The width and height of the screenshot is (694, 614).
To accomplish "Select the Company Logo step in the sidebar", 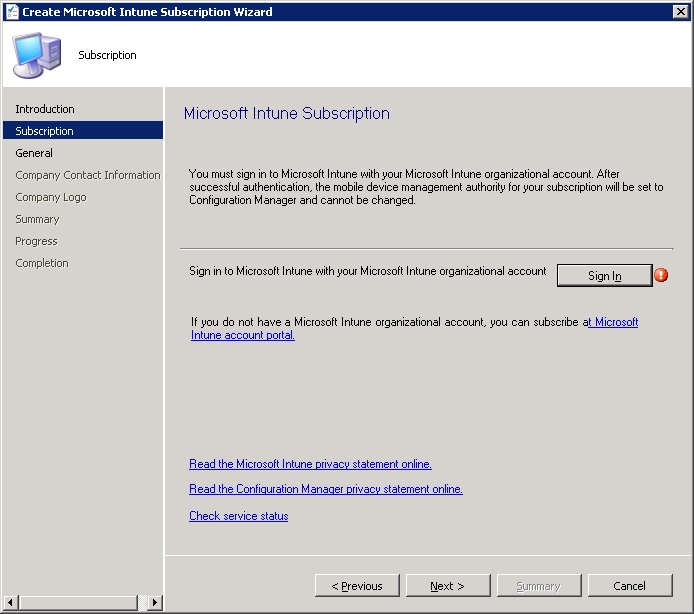I will (51, 197).
